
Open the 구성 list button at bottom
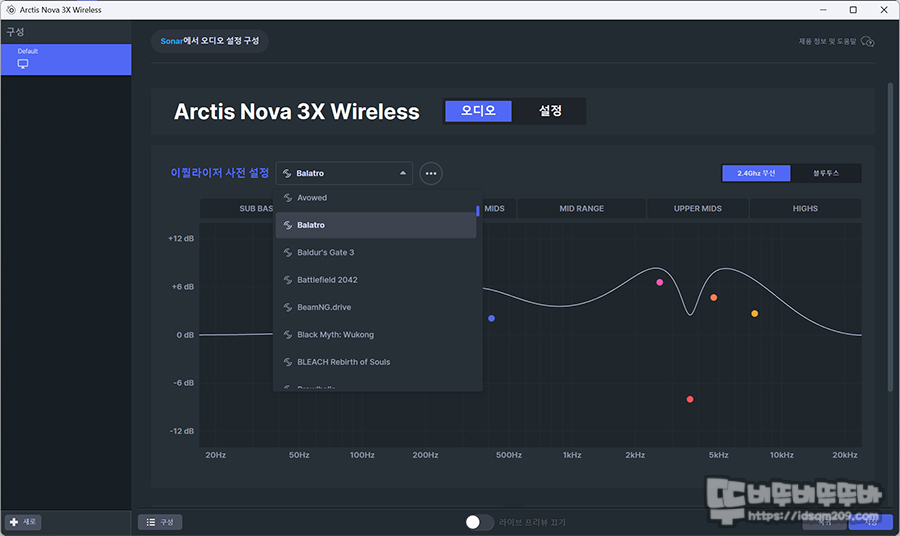[160, 522]
